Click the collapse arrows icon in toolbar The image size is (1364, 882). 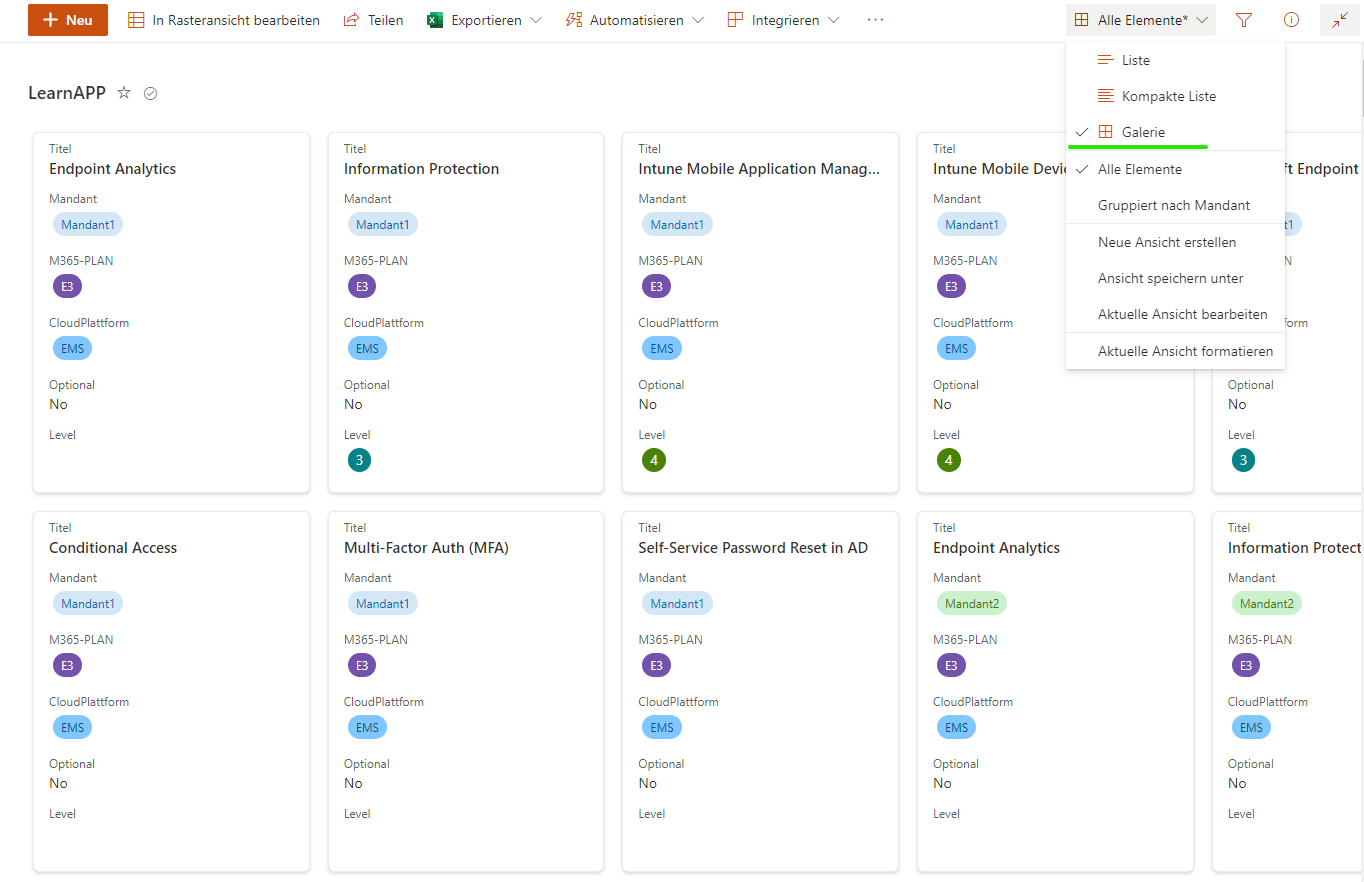(1340, 20)
